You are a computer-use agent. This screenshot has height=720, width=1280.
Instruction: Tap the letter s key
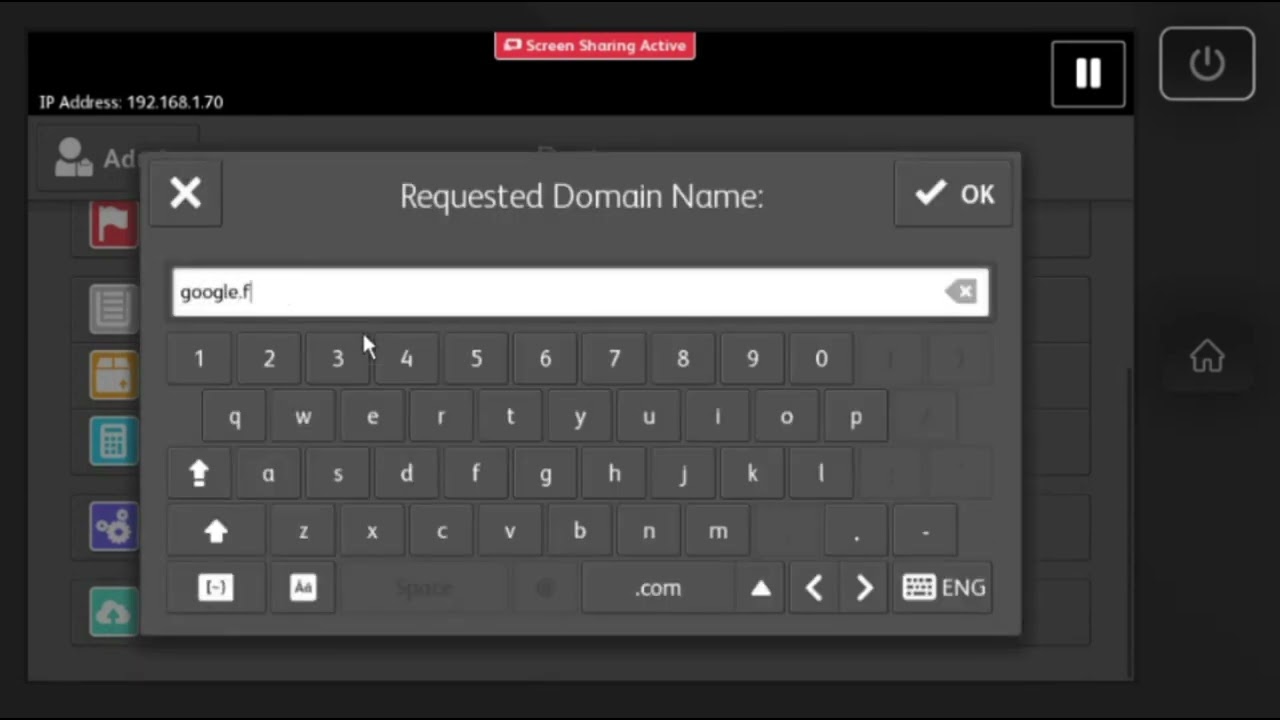[x=338, y=474]
